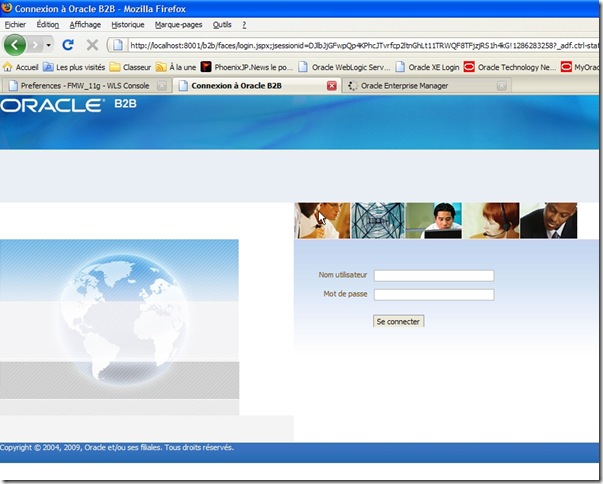The image size is (603, 484).
Task: Open the PhoenixJP.News bookmark
Action: [x=247, y=67]
